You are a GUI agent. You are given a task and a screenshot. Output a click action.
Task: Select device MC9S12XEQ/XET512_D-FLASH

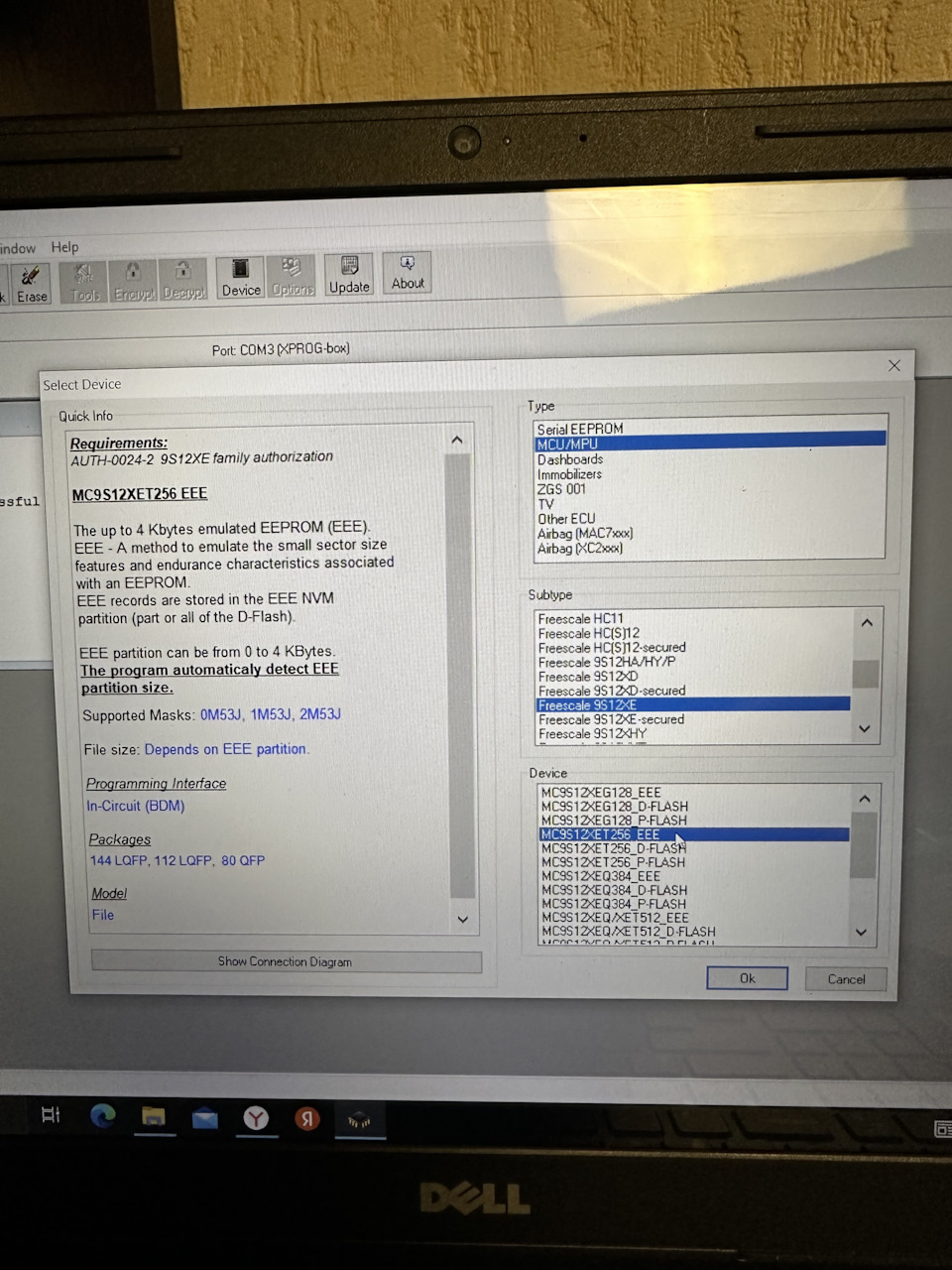click(x=694, y=932)
